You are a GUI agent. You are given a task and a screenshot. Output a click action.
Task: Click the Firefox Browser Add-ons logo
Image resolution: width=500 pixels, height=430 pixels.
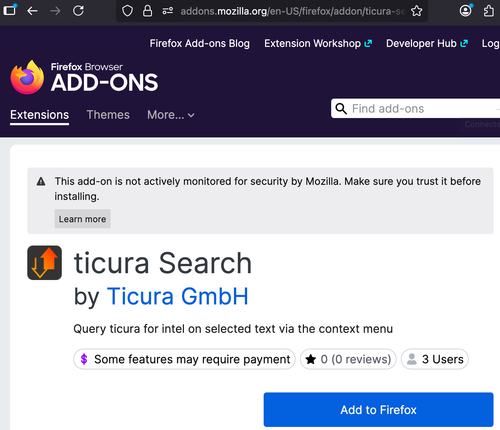[x=84, y=77]
